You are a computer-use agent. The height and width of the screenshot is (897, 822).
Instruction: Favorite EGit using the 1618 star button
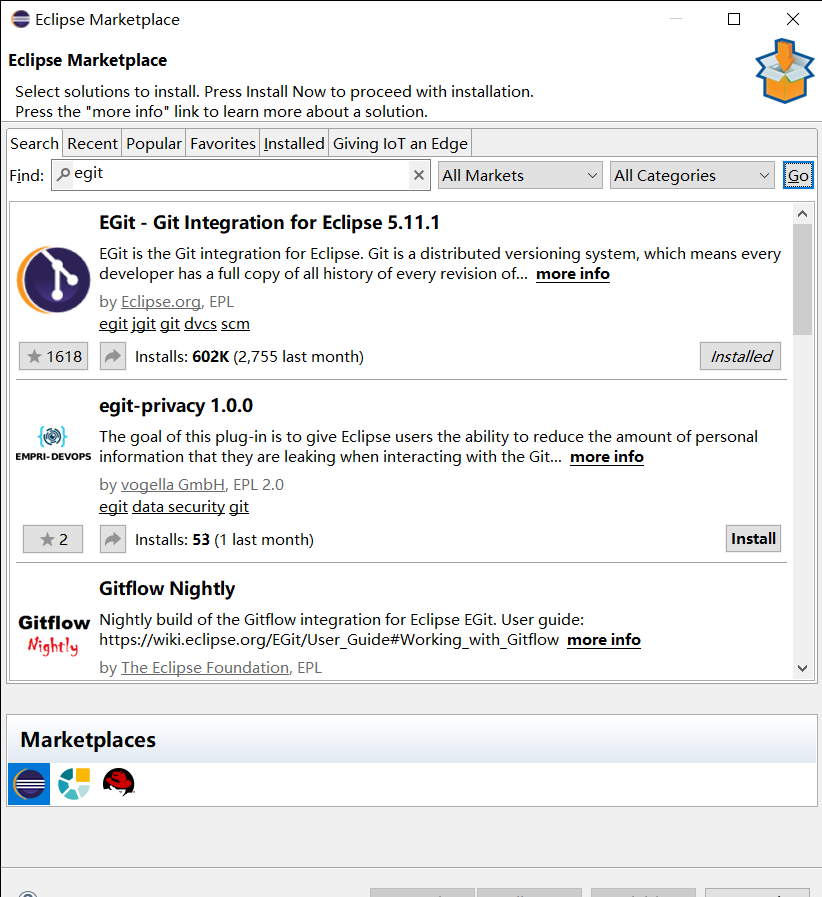[54, 356]
